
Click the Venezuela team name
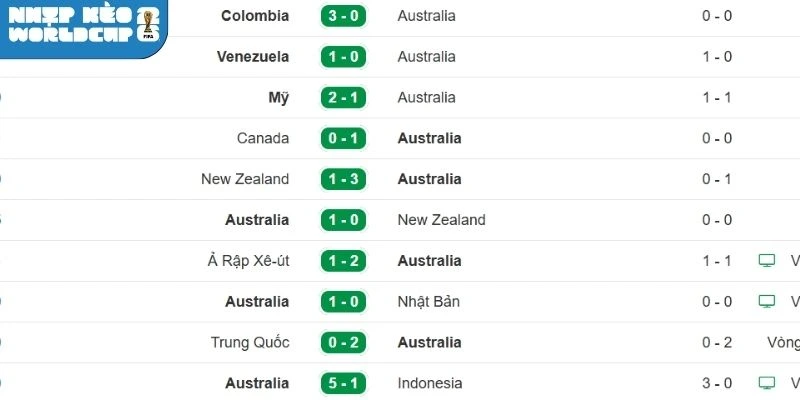click(x=253, y=57)
